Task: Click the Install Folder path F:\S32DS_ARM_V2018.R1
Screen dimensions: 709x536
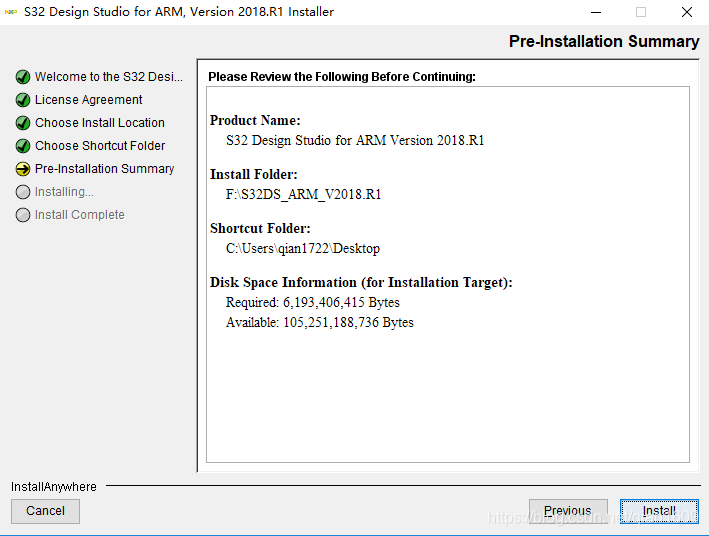Action: pyautogui.click(x=303, y=194)
